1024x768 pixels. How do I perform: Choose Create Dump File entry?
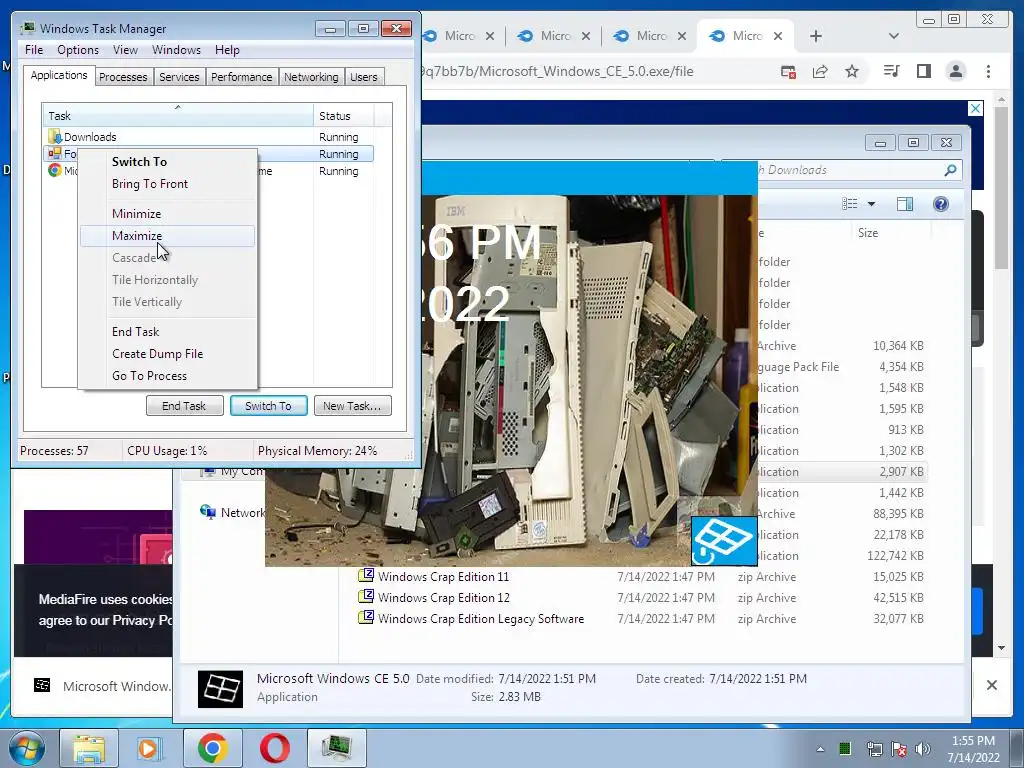(x=157, y=354)
